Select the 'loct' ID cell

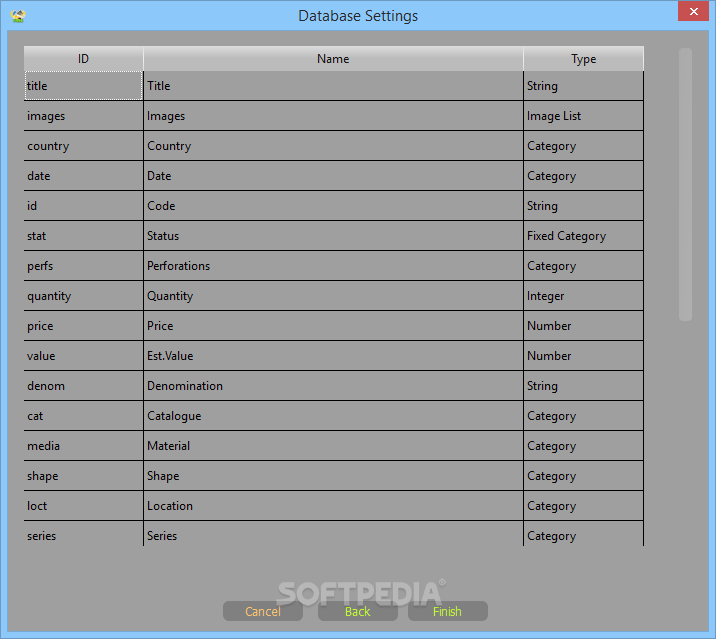pyautogui.click(x=84, y=506)
